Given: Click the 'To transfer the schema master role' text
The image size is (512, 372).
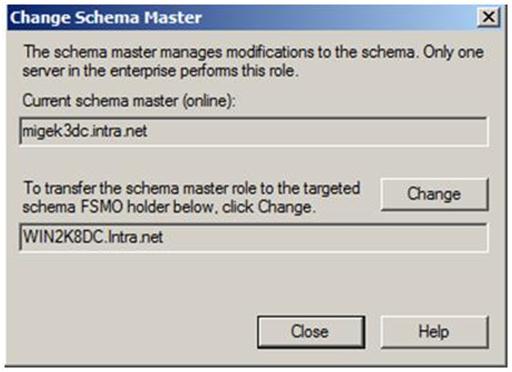Looking at the screenshot, I should coord(191,188).
